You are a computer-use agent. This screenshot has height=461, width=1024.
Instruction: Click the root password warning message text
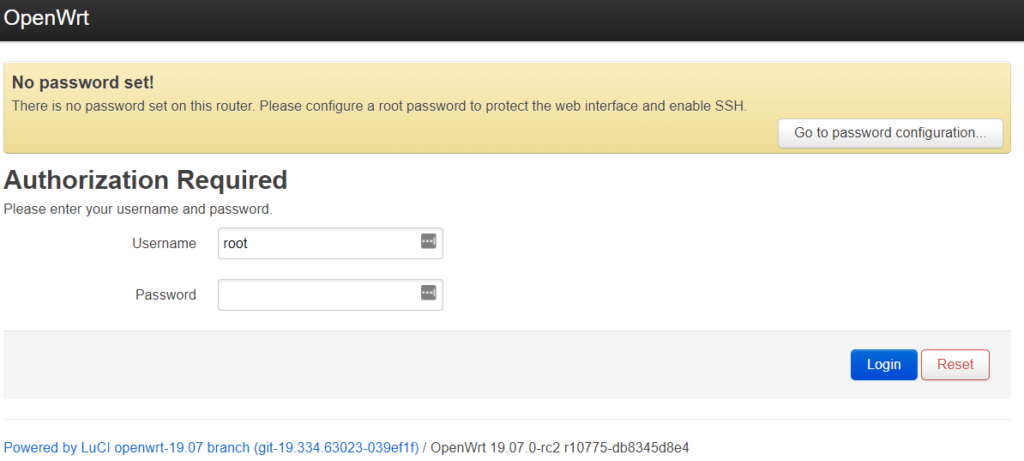coord(379,106)
